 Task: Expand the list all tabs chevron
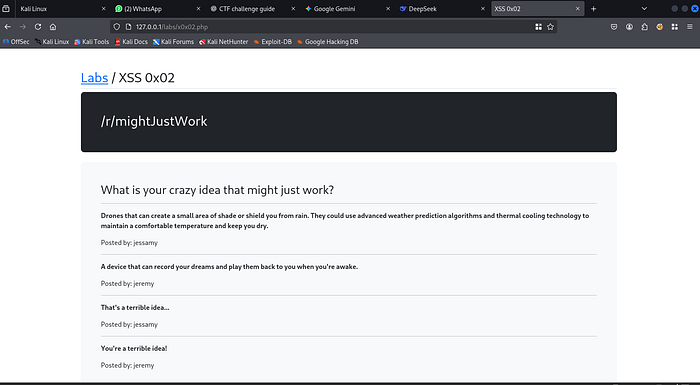coord(644,8)
